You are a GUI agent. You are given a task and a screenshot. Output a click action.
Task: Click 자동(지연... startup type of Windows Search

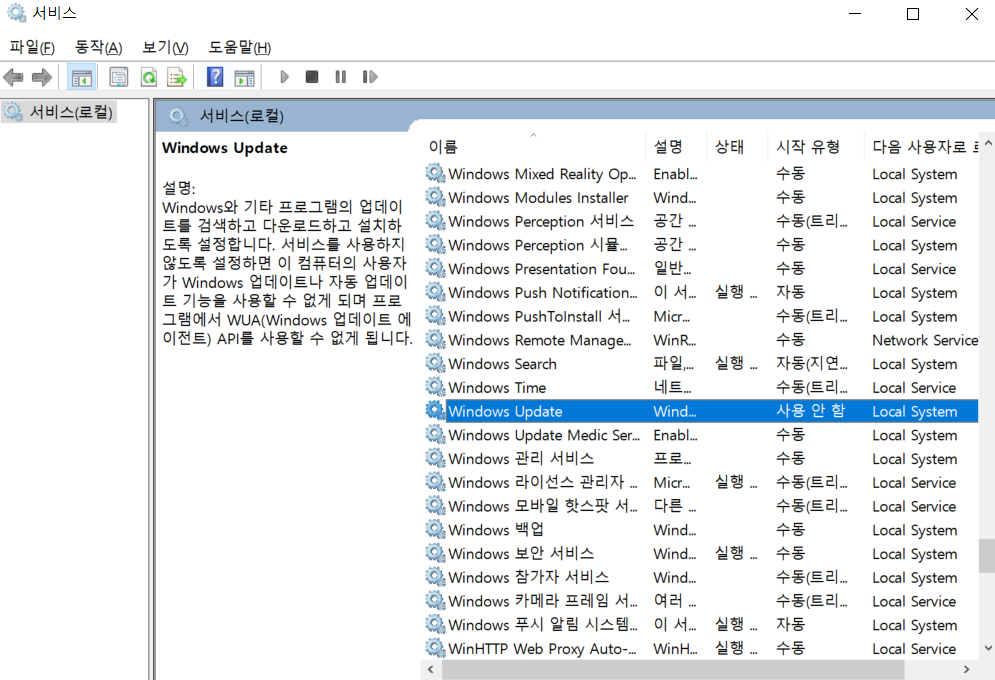(x=812, y=363)
